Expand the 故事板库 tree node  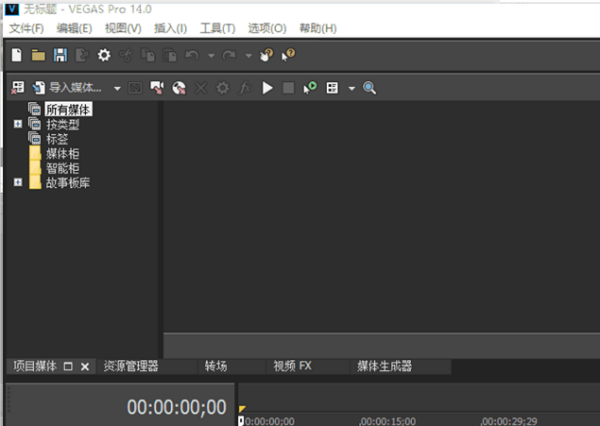coord(18,182)
